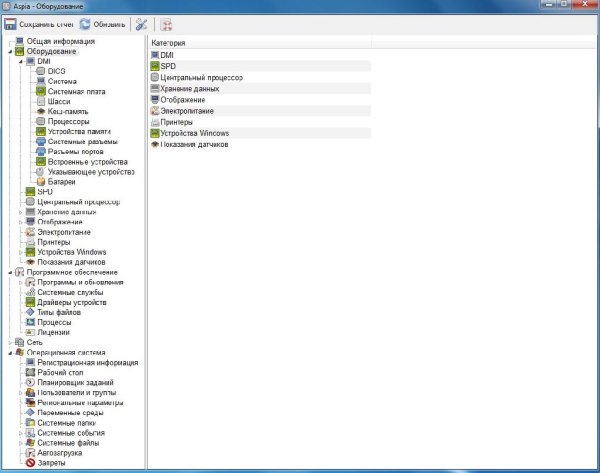The height and width of the screenshot is (473, 600).
Task: Select Процессоры in the DMI tree
Action: pos(68,121)
